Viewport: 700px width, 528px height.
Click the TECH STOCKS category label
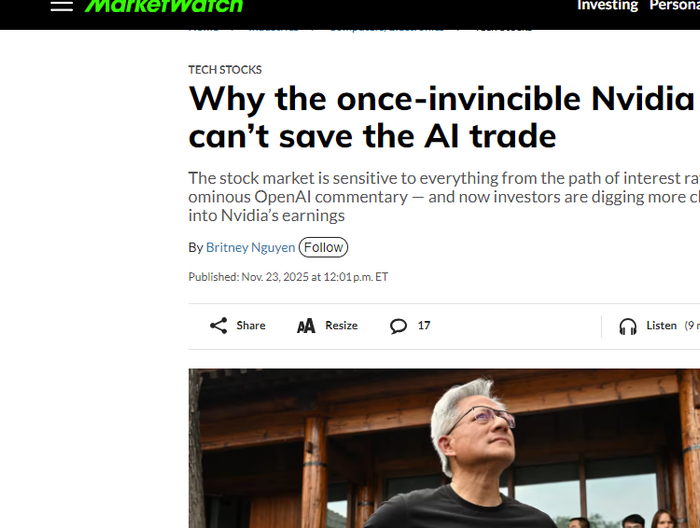[x=225, y=70]
